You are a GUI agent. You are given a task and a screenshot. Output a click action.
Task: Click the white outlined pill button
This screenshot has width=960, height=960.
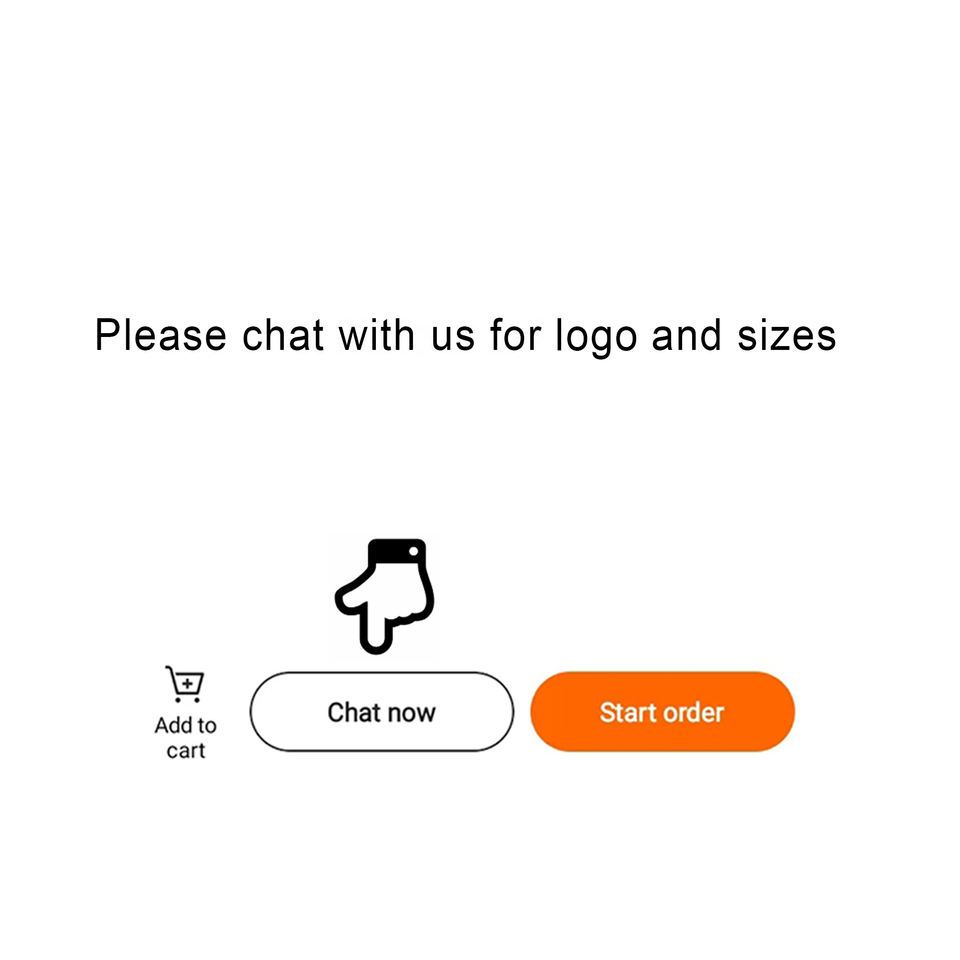click(x=381, y=711)
